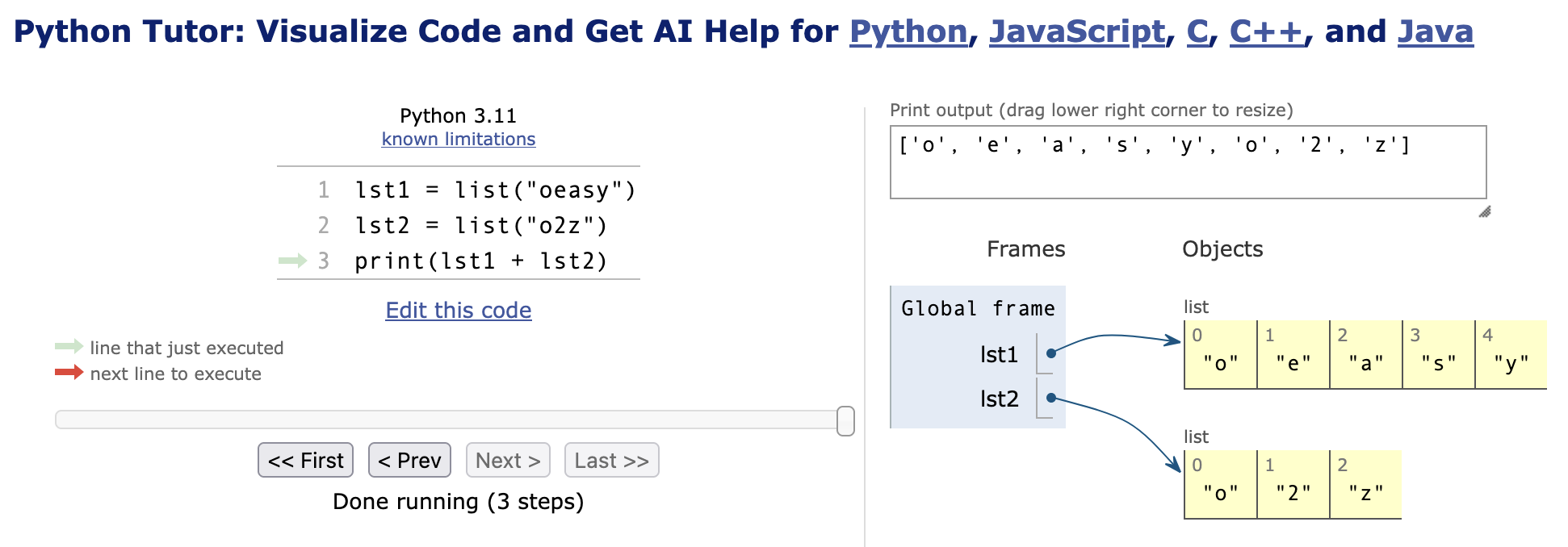Follow the JavaScript link in the heading
The image size is (1568, 547).
tap(1077, 32)
